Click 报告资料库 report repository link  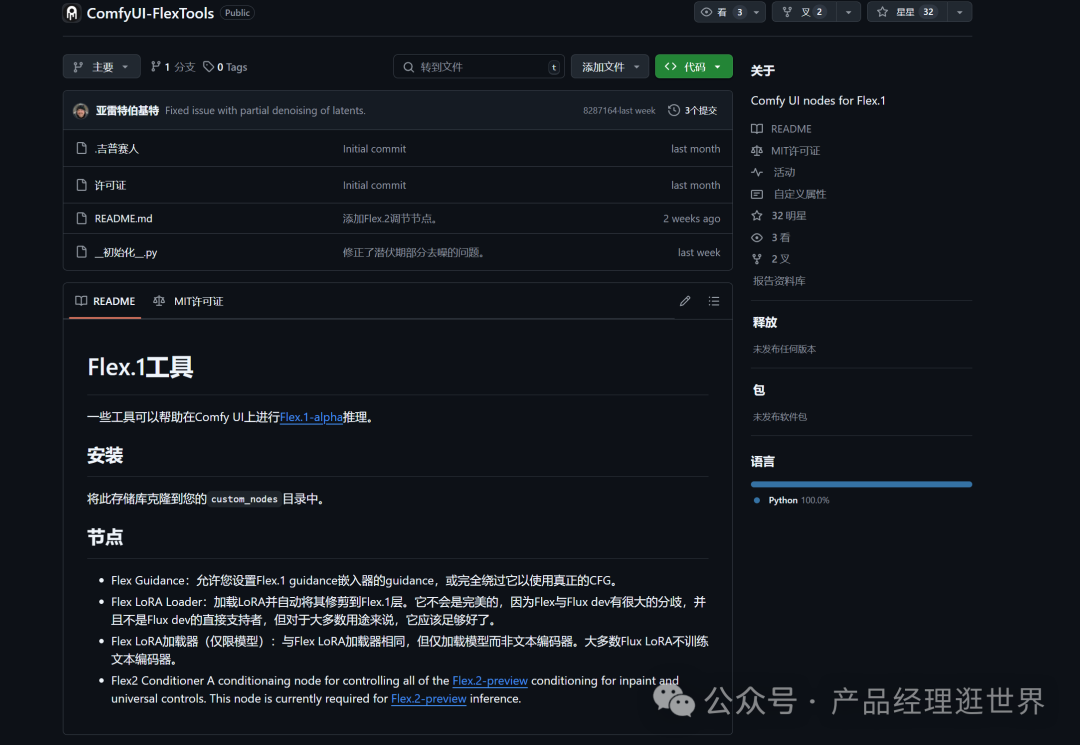click(779, 281)
